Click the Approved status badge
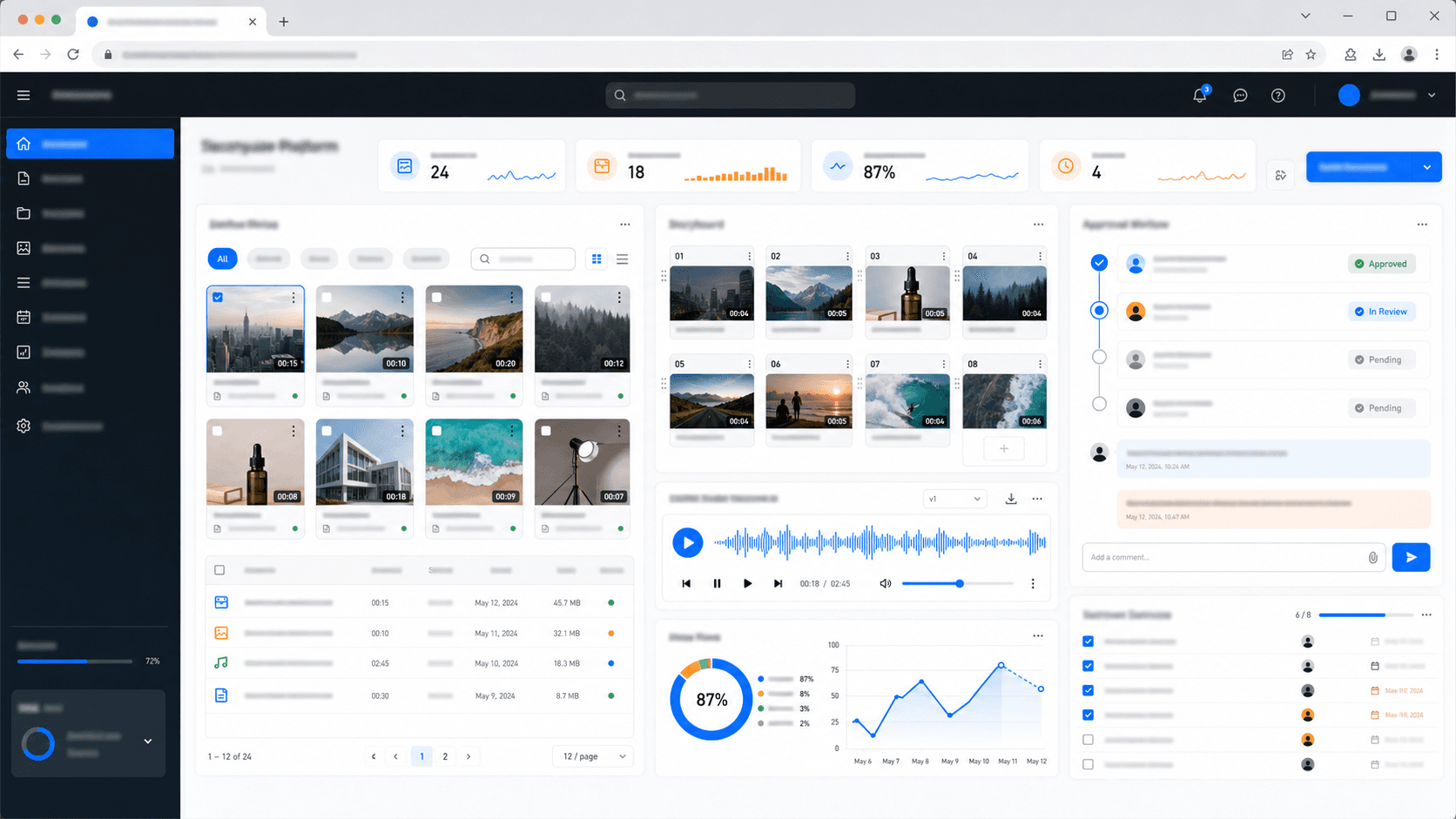This screenshot has width=1456, height=819. [1381, 264]
